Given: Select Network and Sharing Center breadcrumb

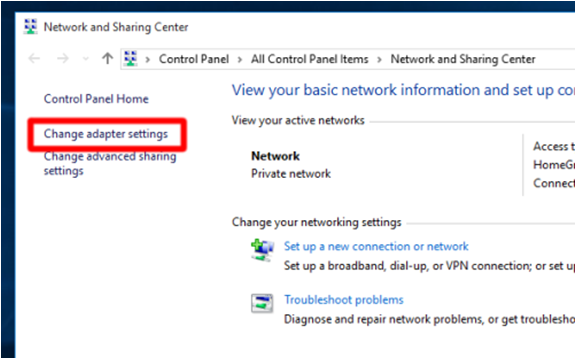Looking at the screenshot, I should click(463, 59).
